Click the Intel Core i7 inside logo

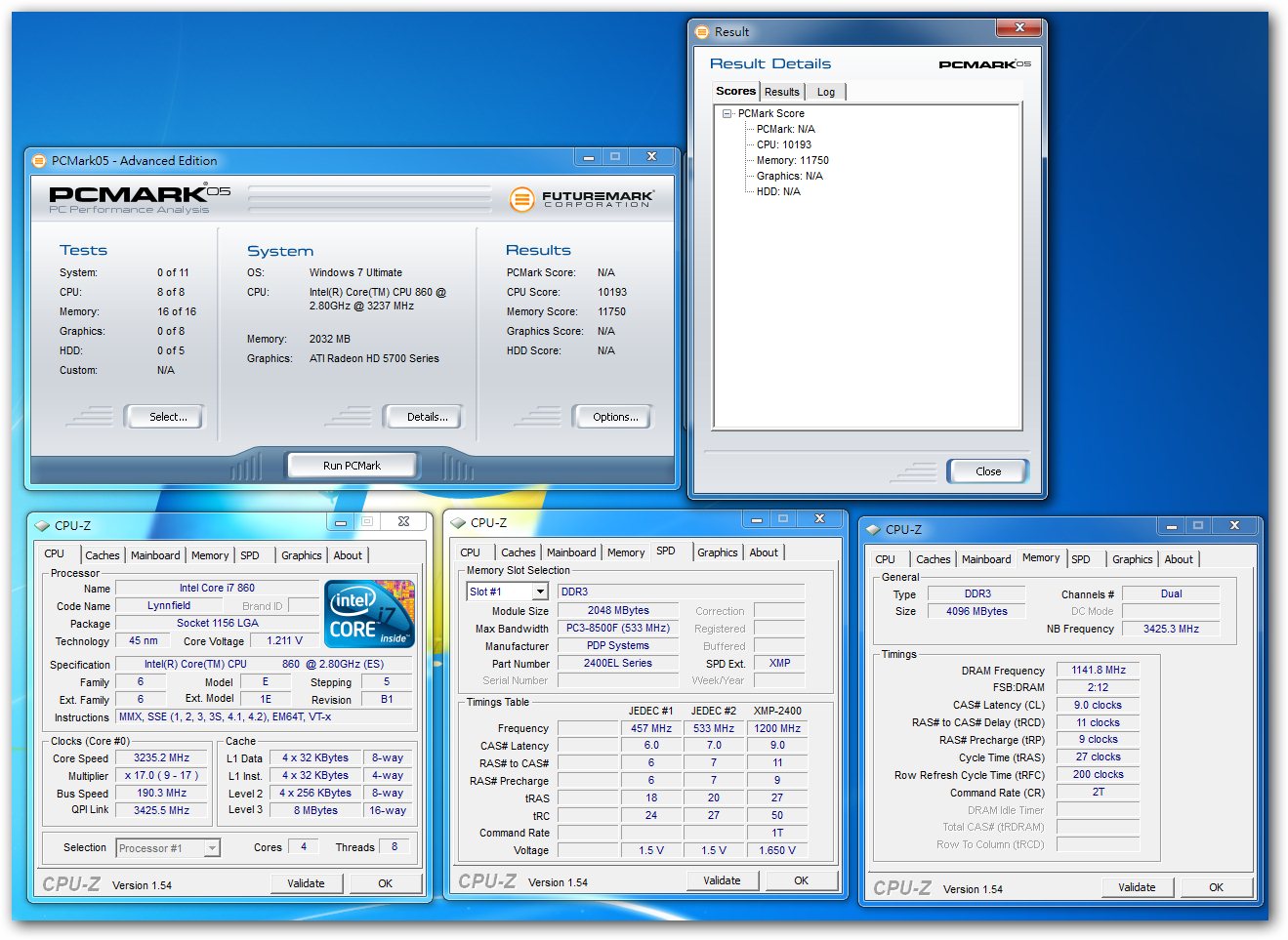pos(369,614)
